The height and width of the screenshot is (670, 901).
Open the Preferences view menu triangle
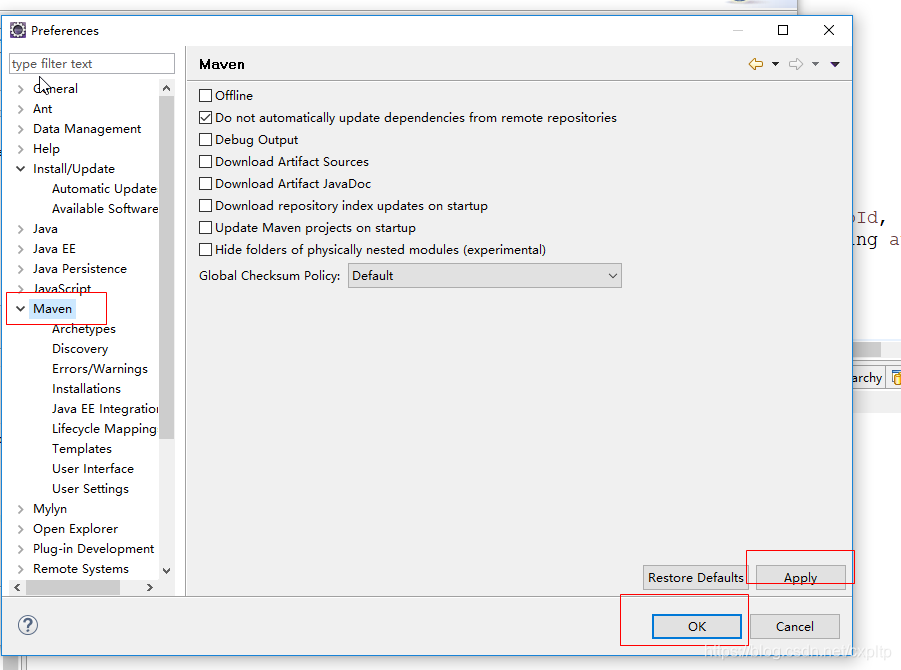pos(835,64)
